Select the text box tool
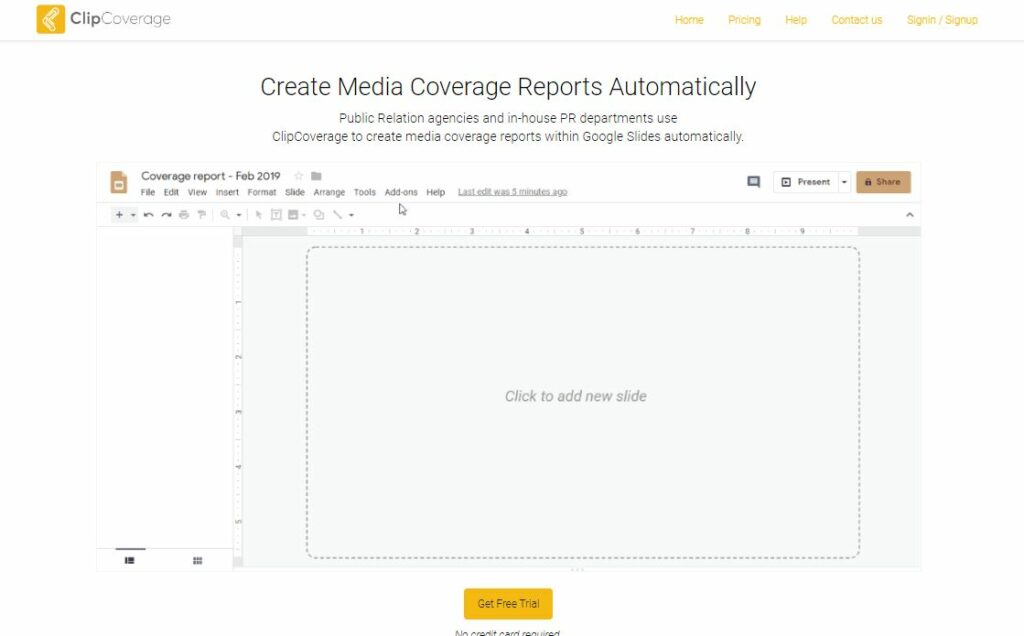The height and width of the screenshot is (636, 1024). 276,214
